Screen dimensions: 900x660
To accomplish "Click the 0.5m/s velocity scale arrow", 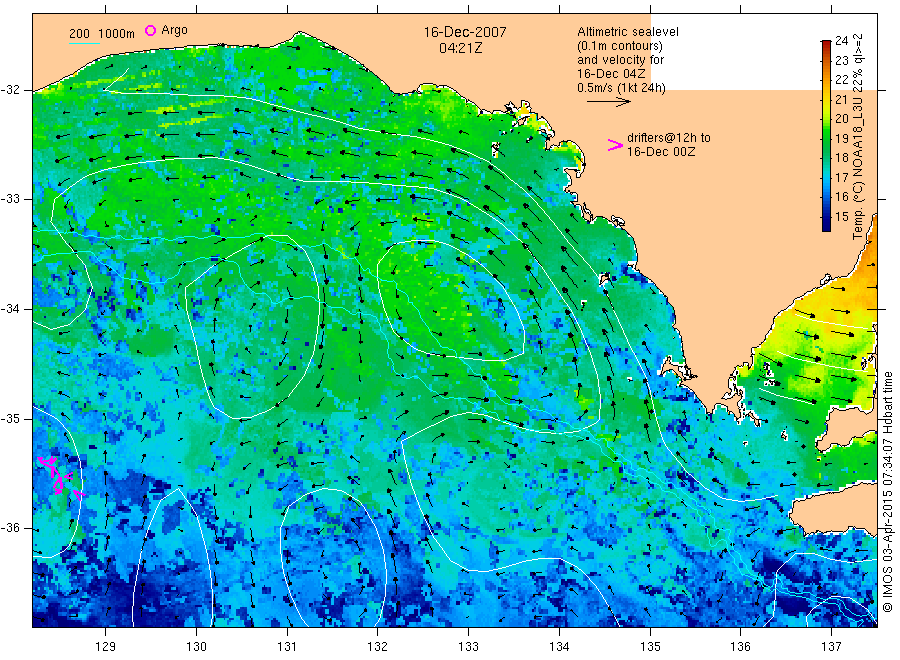I will [x=608, y=102].
